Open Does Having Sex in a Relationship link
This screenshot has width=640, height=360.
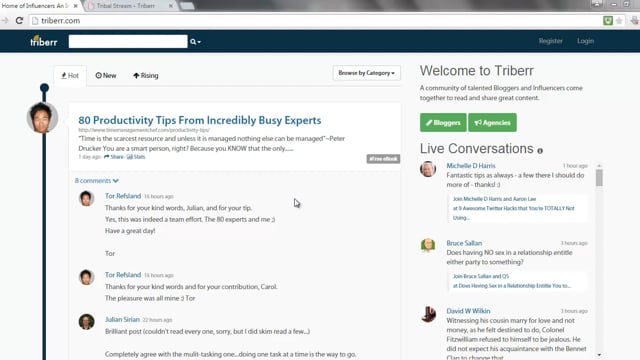(512, 286)
